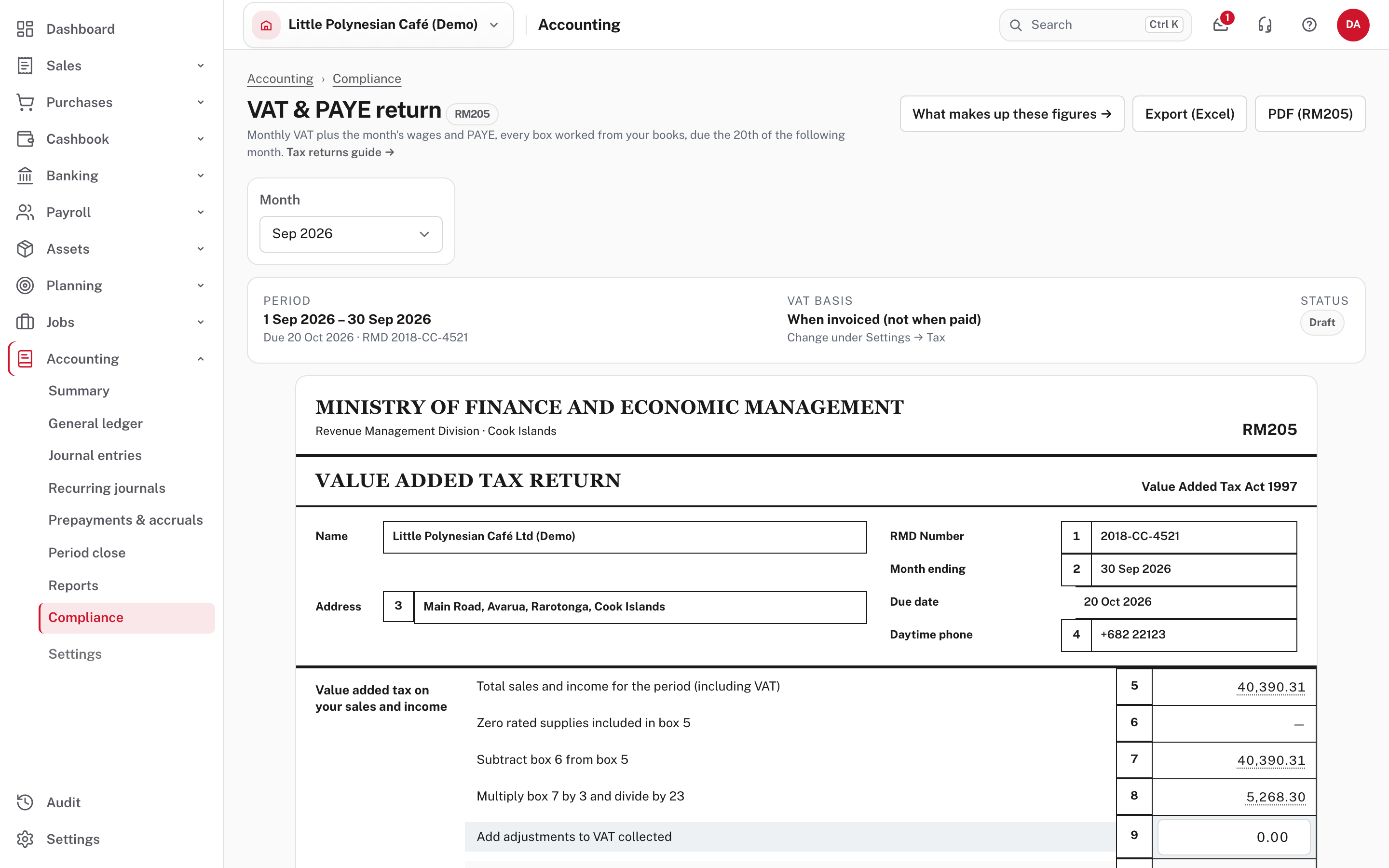Open the Little Polynesian Café company switcher

tap(378, 25)
